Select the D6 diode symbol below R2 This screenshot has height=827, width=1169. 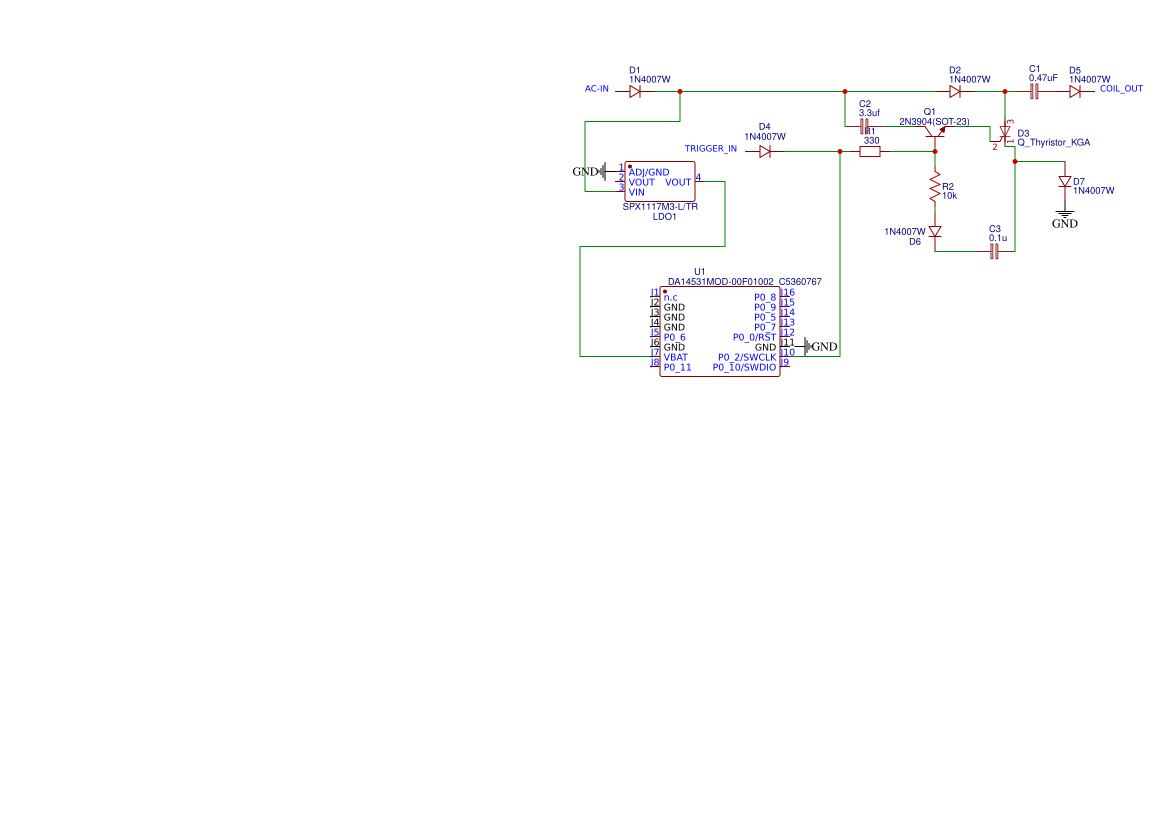point(935,232)
